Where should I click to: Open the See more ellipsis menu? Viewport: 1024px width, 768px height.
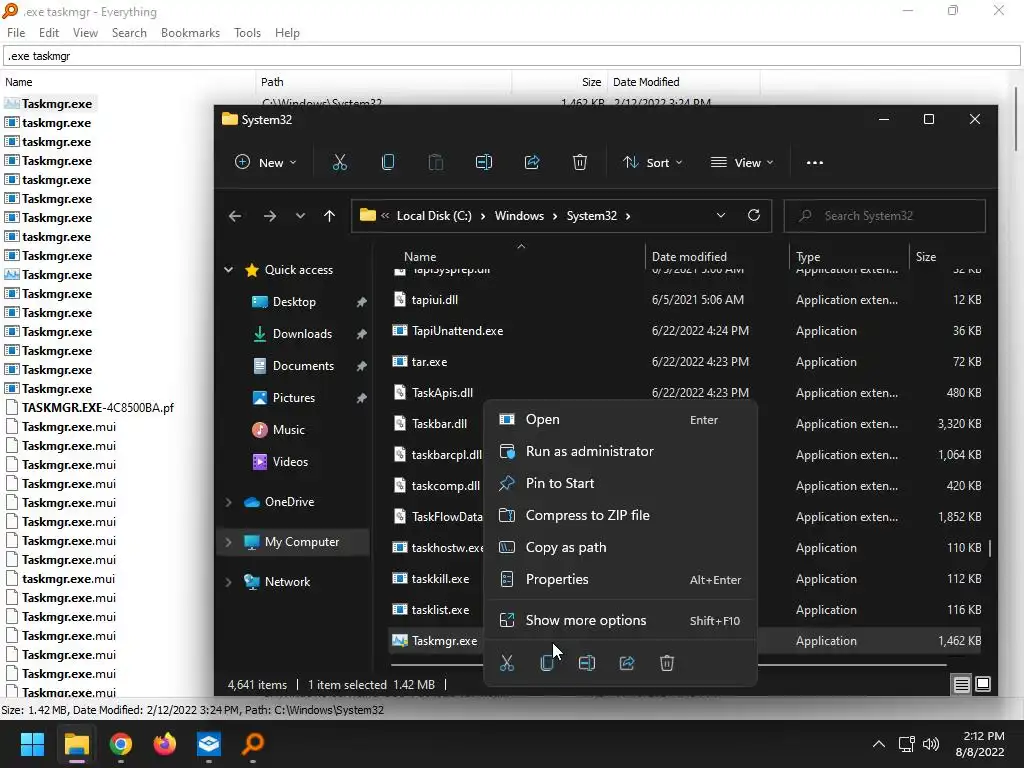[x=814, y=163]
